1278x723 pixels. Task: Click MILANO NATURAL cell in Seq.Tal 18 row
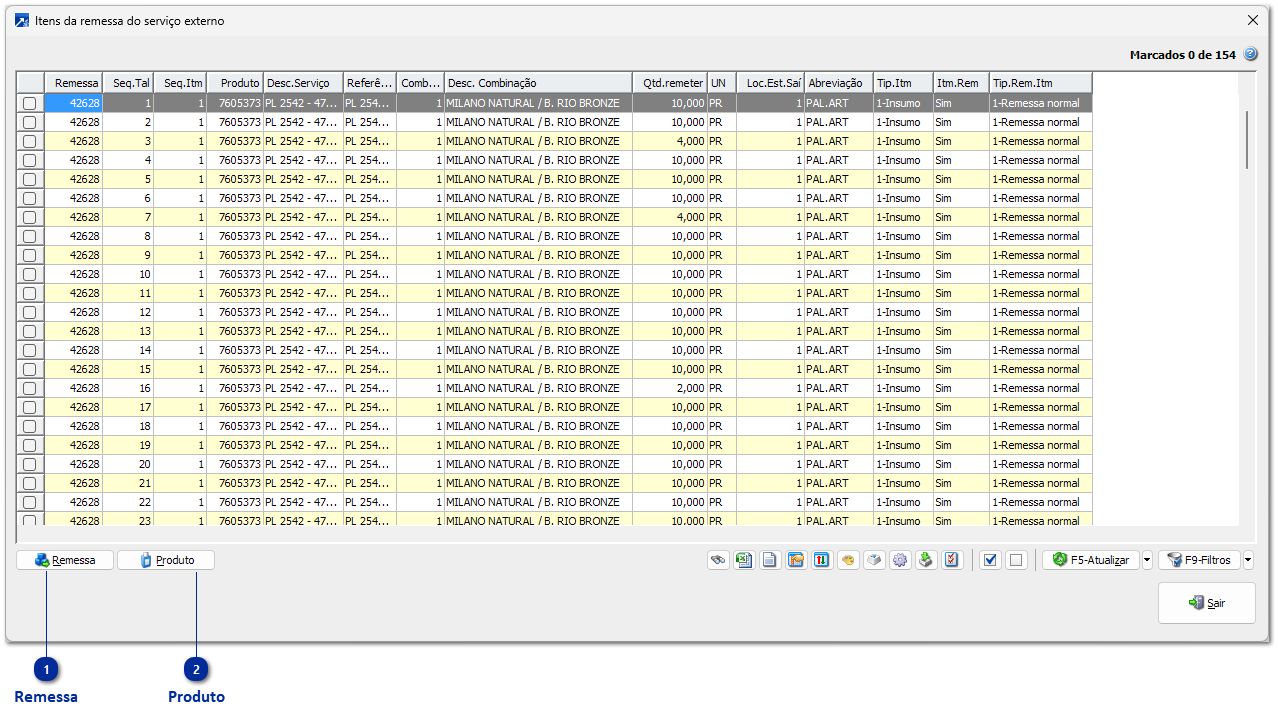538,426
